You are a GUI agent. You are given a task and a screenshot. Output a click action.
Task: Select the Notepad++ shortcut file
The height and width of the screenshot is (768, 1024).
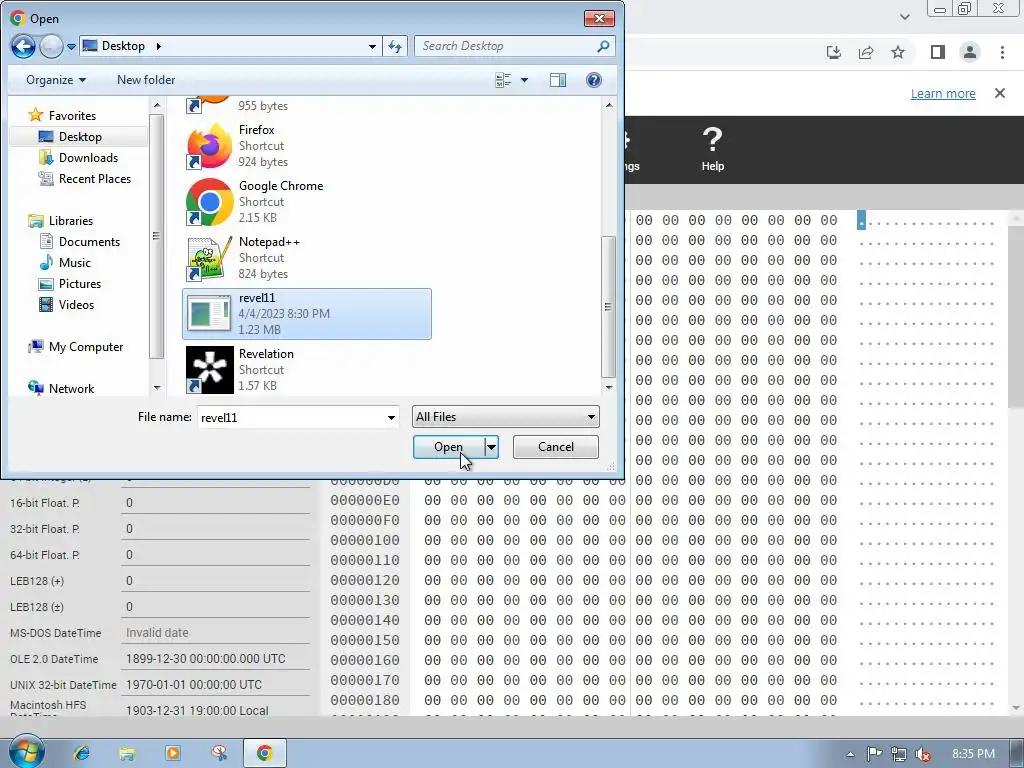[307, 258]
